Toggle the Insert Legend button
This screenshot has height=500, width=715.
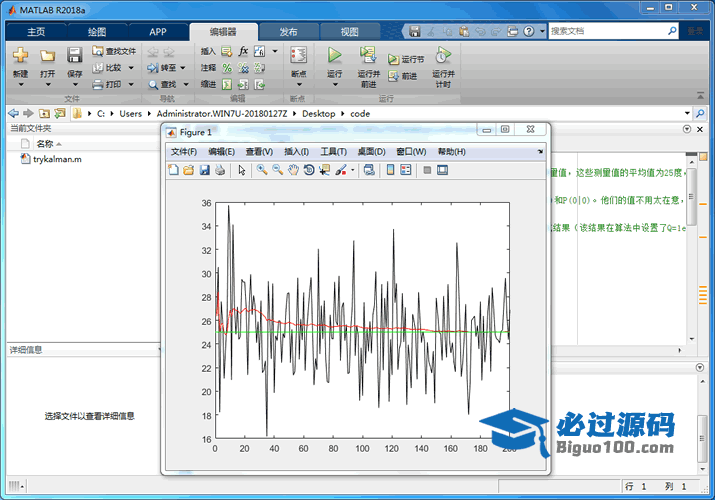click(x=406, y=170)
